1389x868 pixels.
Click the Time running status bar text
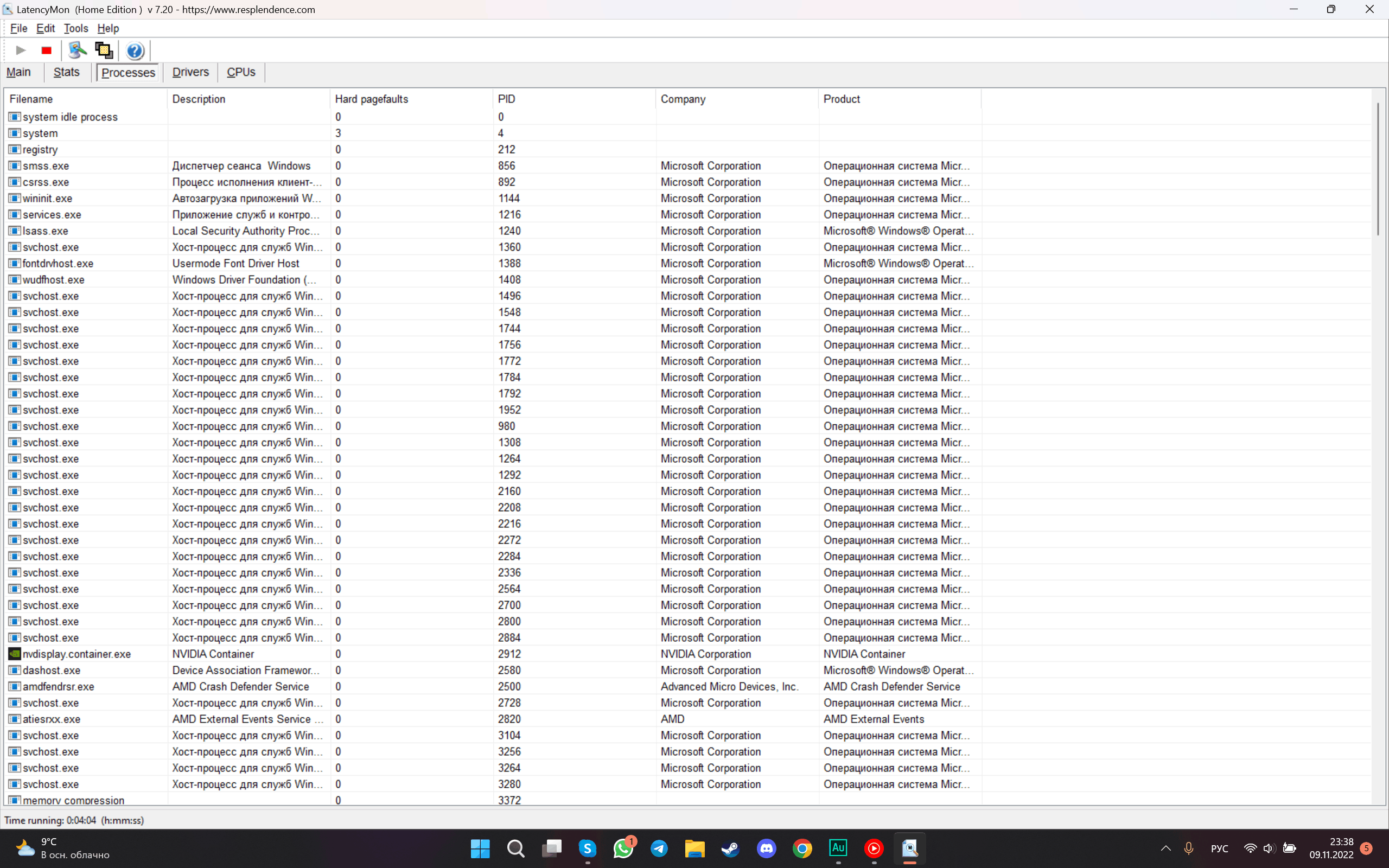[x=74, y=820]
